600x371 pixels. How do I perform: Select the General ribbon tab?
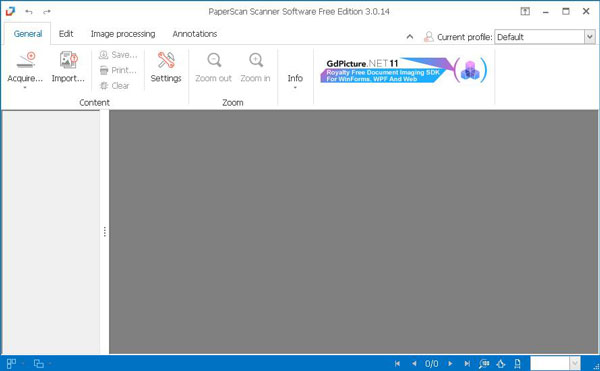click(x=28, y=34)
